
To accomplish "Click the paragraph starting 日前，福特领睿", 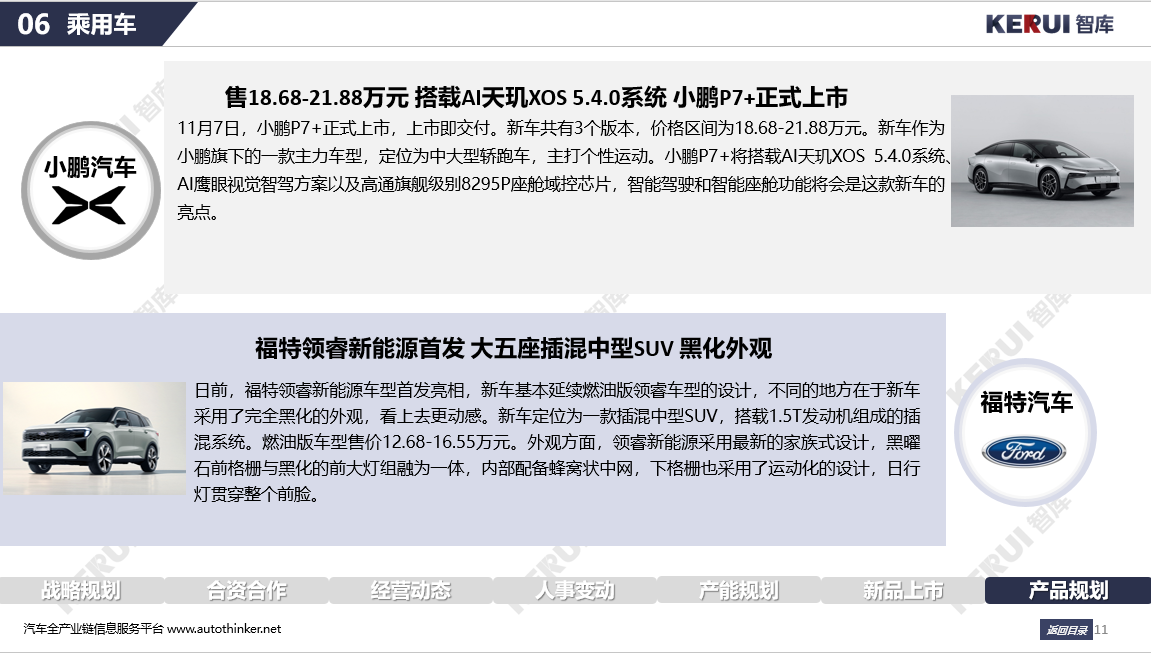I will [557, 442].
